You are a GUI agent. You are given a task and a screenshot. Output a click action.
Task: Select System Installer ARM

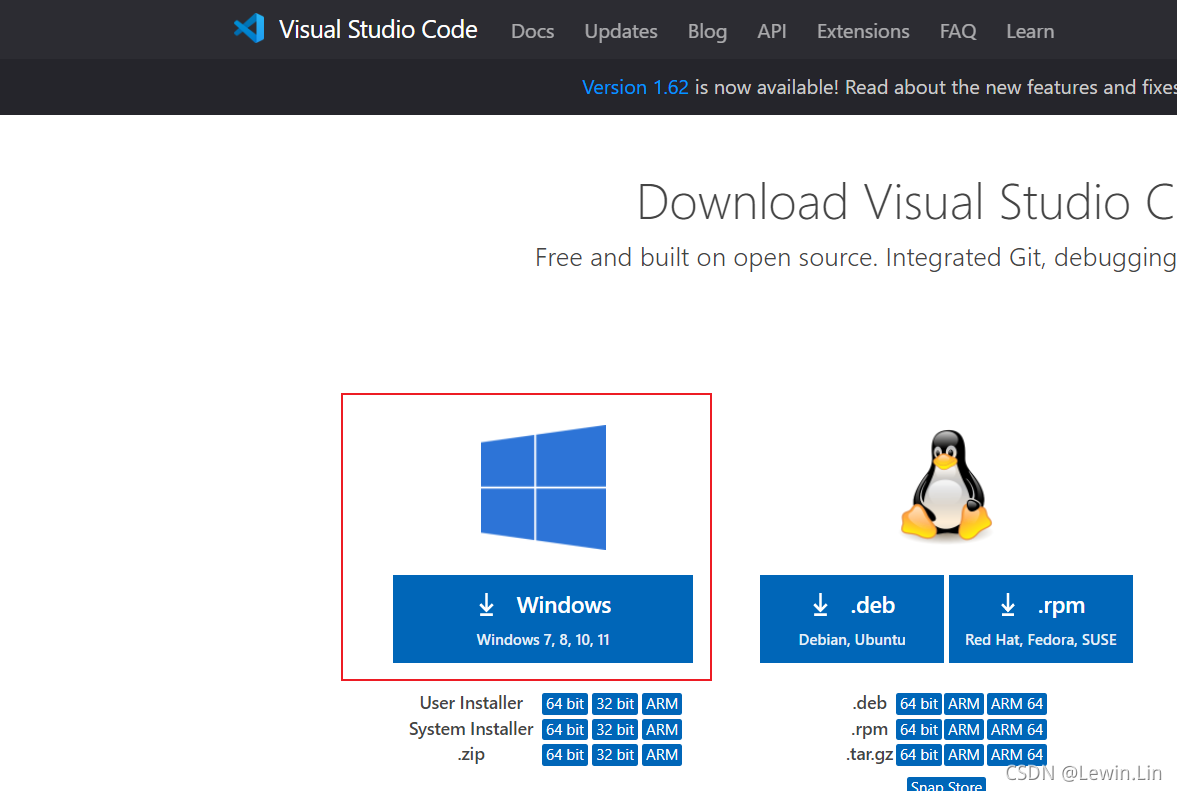pos(662,729)
